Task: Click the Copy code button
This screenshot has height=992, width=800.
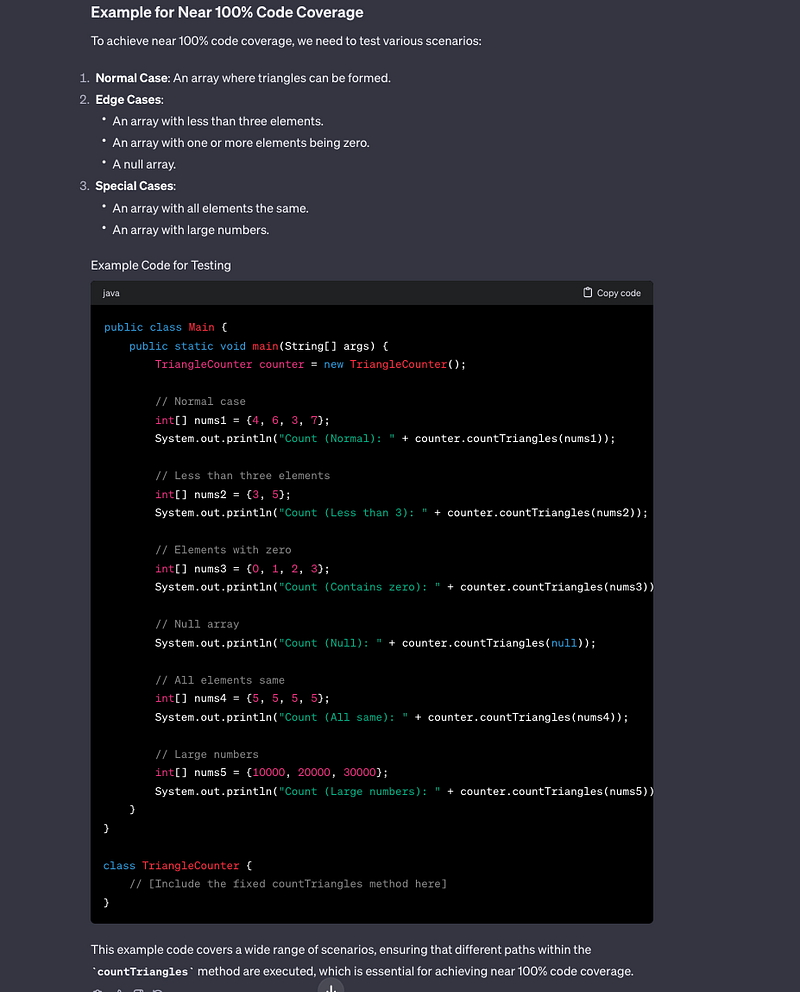Action: (x=612, y=293)
